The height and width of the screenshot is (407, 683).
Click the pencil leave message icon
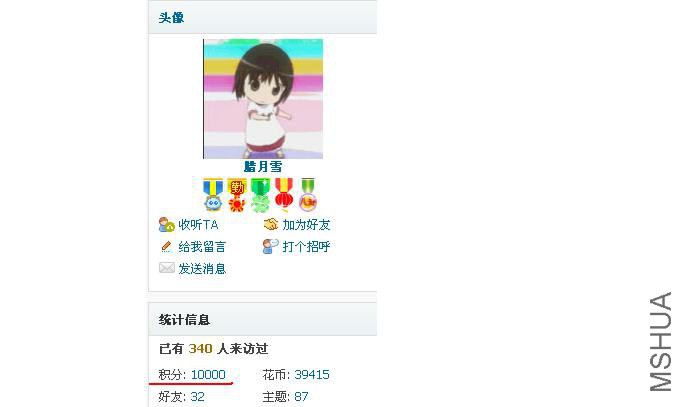[x=166, y=247]
